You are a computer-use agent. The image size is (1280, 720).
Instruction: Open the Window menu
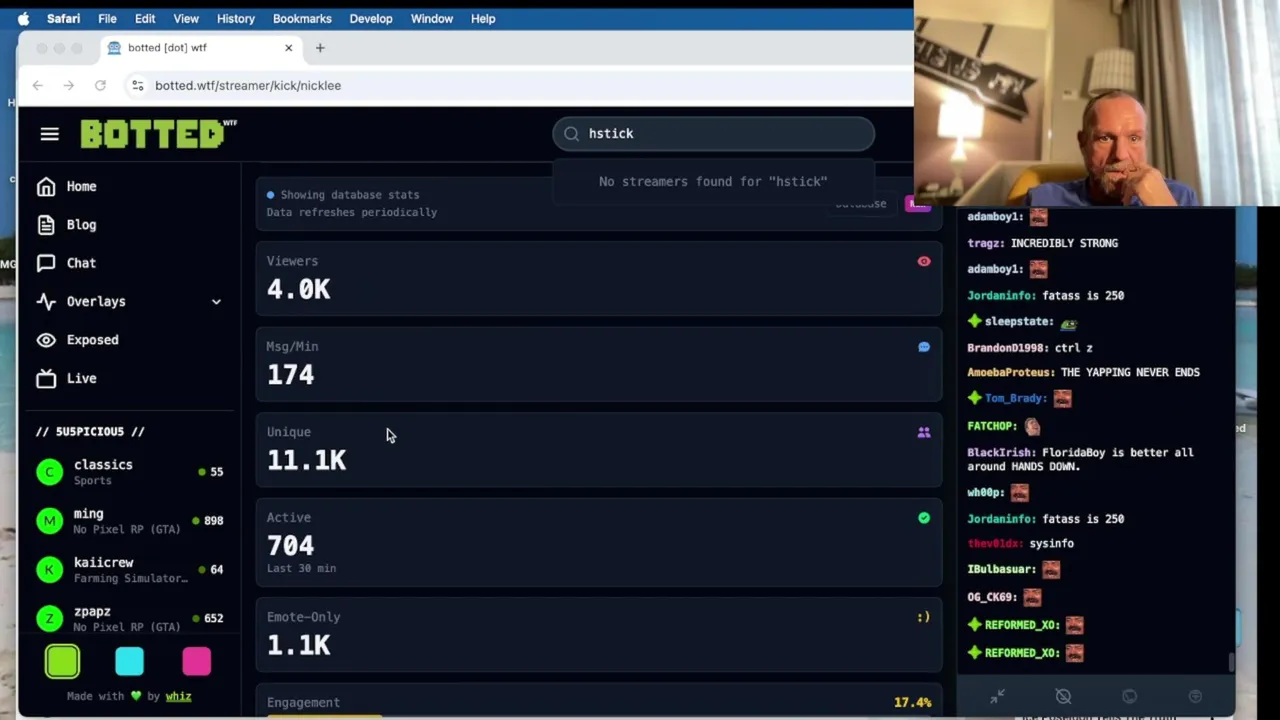pyautogui.click(x=432, y=18)
